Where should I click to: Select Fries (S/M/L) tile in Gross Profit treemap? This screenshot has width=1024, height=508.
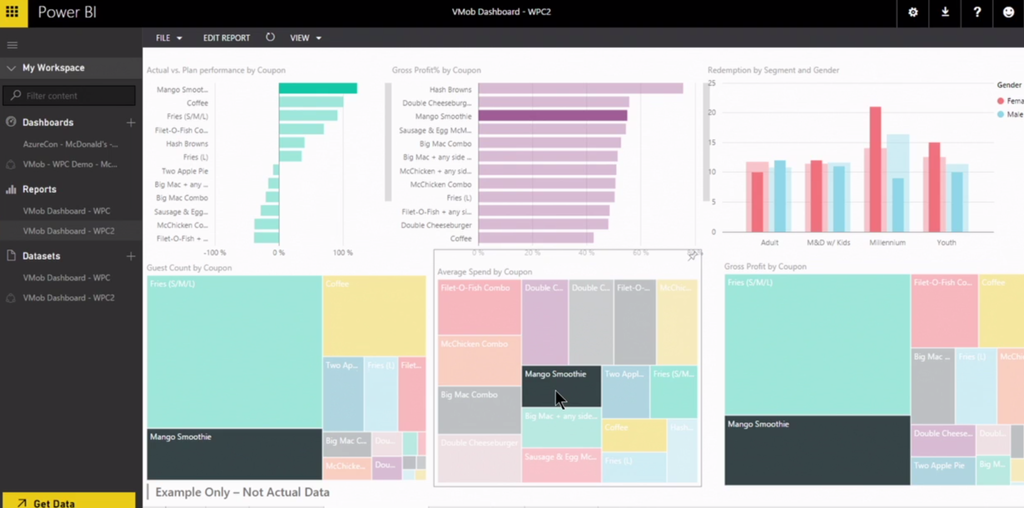point(818,344)
